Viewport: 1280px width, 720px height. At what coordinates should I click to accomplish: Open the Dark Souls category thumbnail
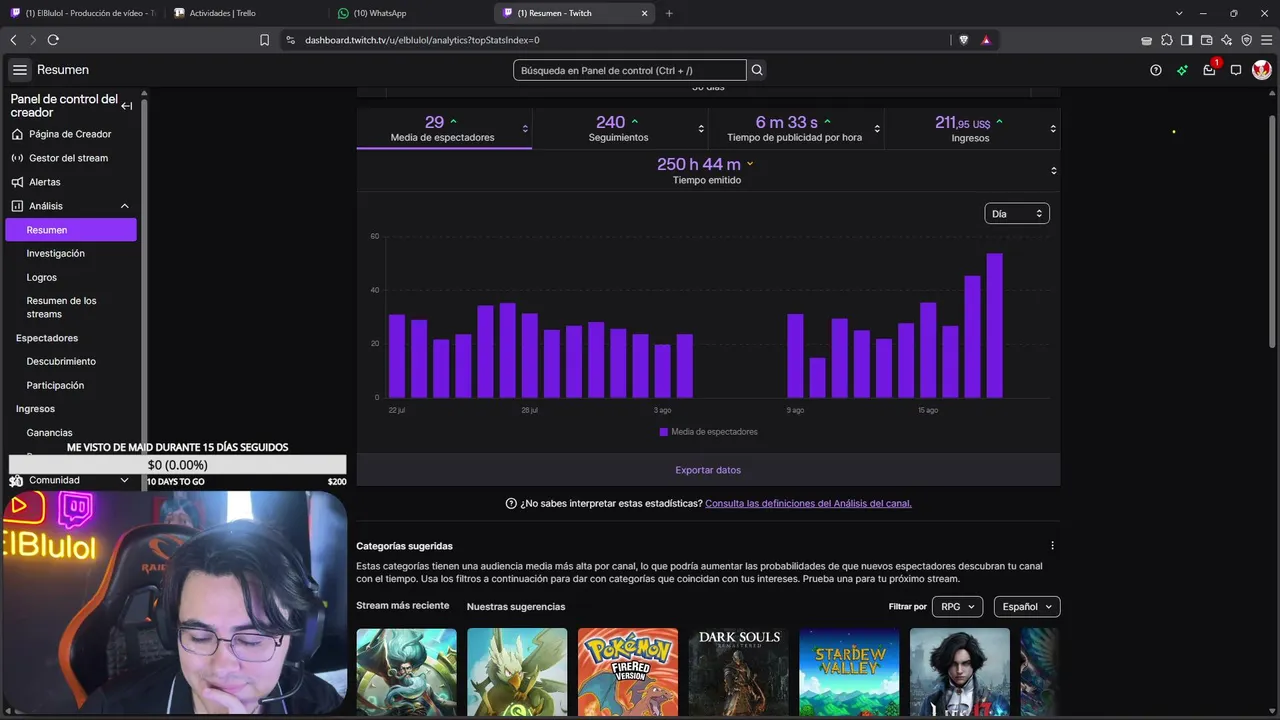click(739, 672)
